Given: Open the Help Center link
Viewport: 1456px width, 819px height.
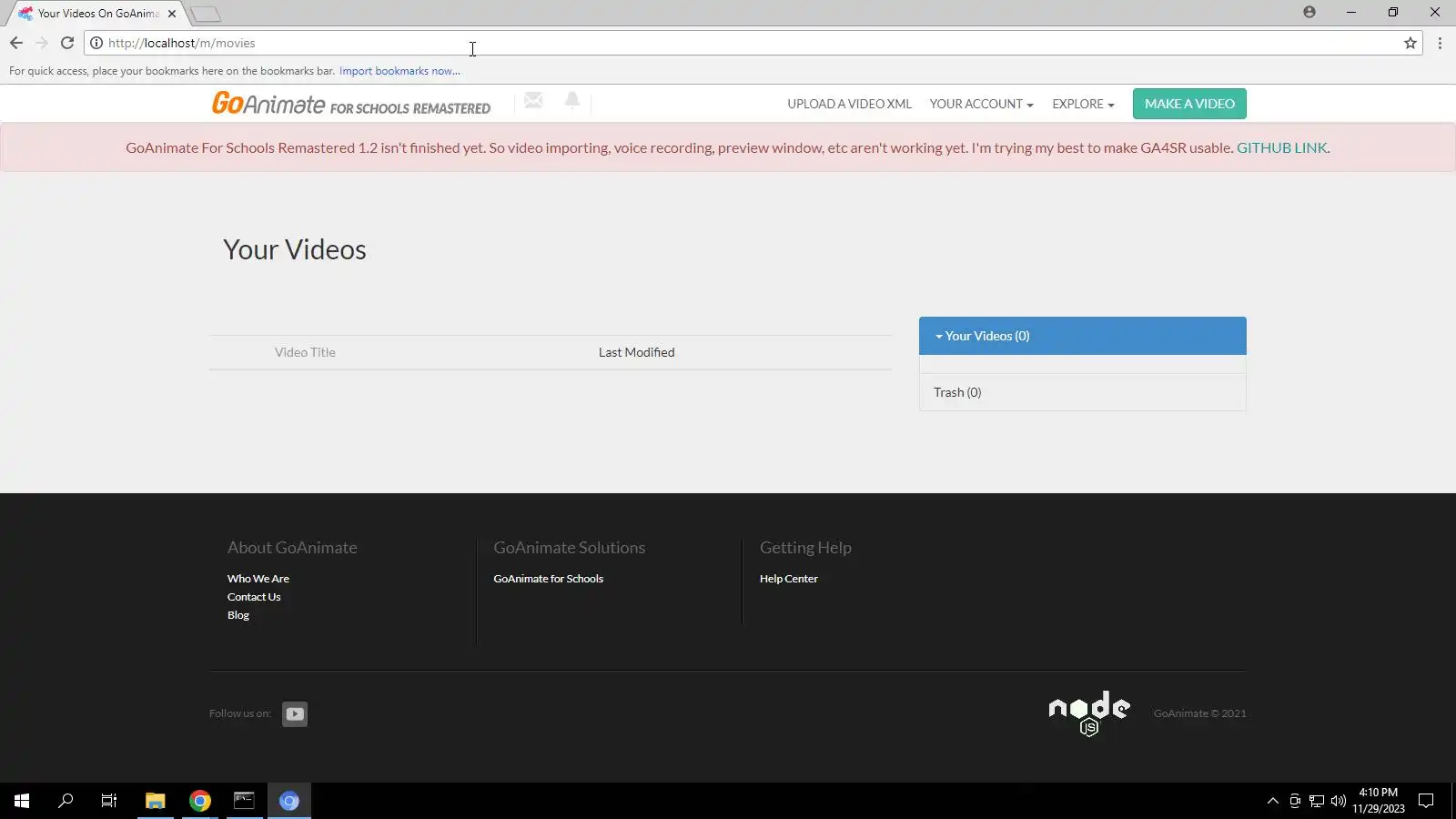Looking at the screenshot, I should tap(789, 579).
